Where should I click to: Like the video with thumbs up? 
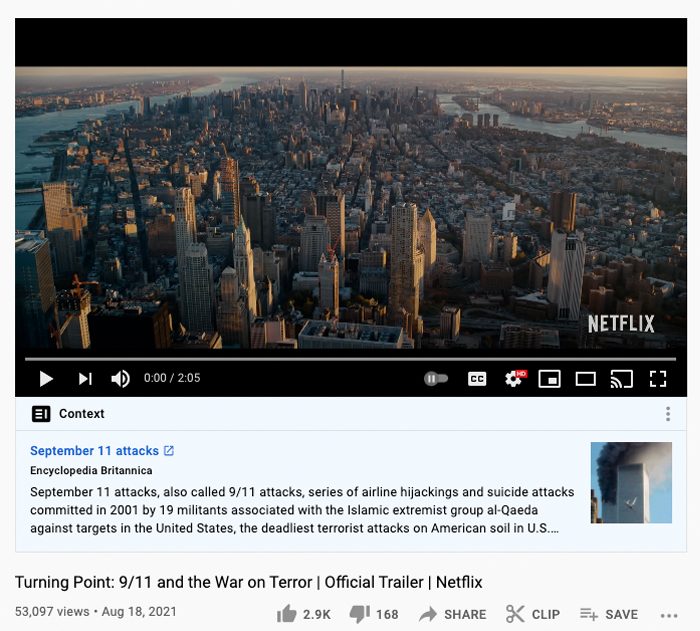(304, 614)
